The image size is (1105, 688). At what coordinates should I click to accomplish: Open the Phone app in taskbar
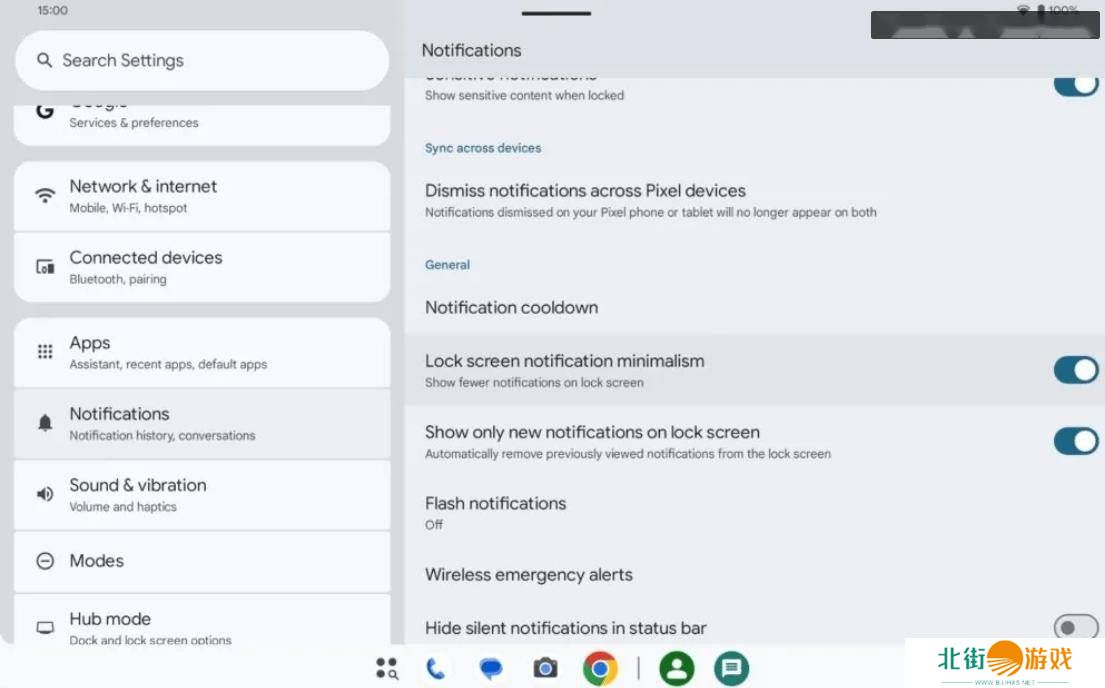435,668
